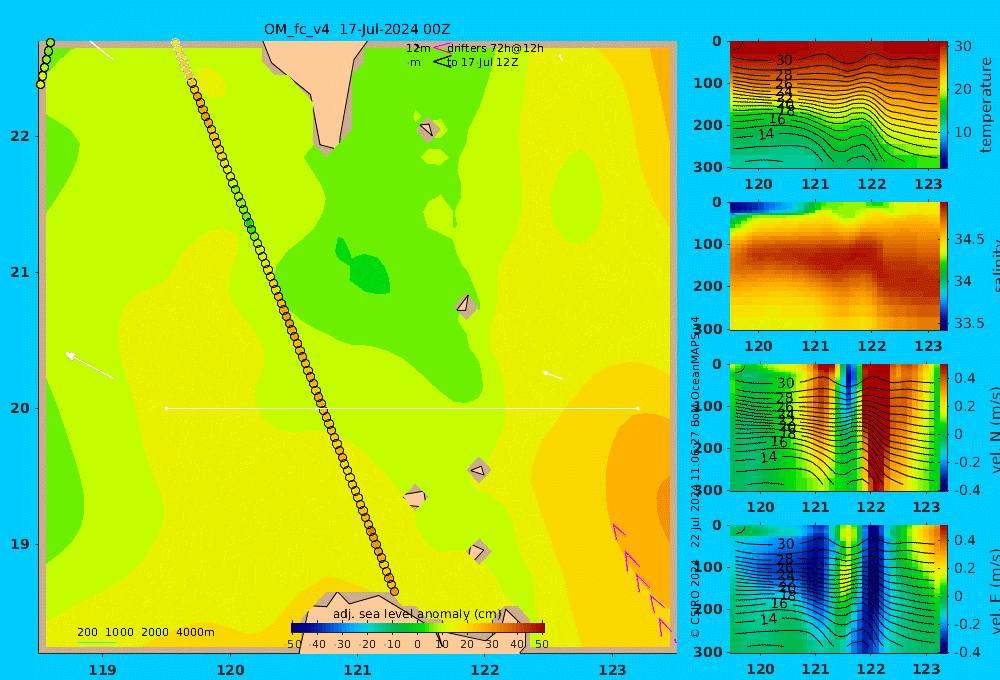1000x680 pixels.
Task: Click latitude label 19 on main map
Action: [x=20, y=544]
